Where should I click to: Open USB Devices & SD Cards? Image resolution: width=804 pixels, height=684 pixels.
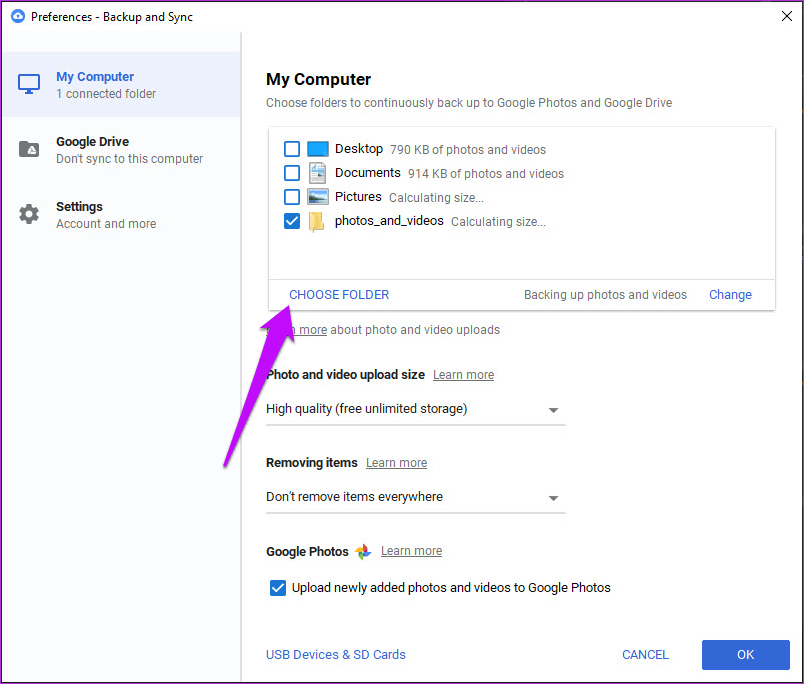tap(336, 655)
